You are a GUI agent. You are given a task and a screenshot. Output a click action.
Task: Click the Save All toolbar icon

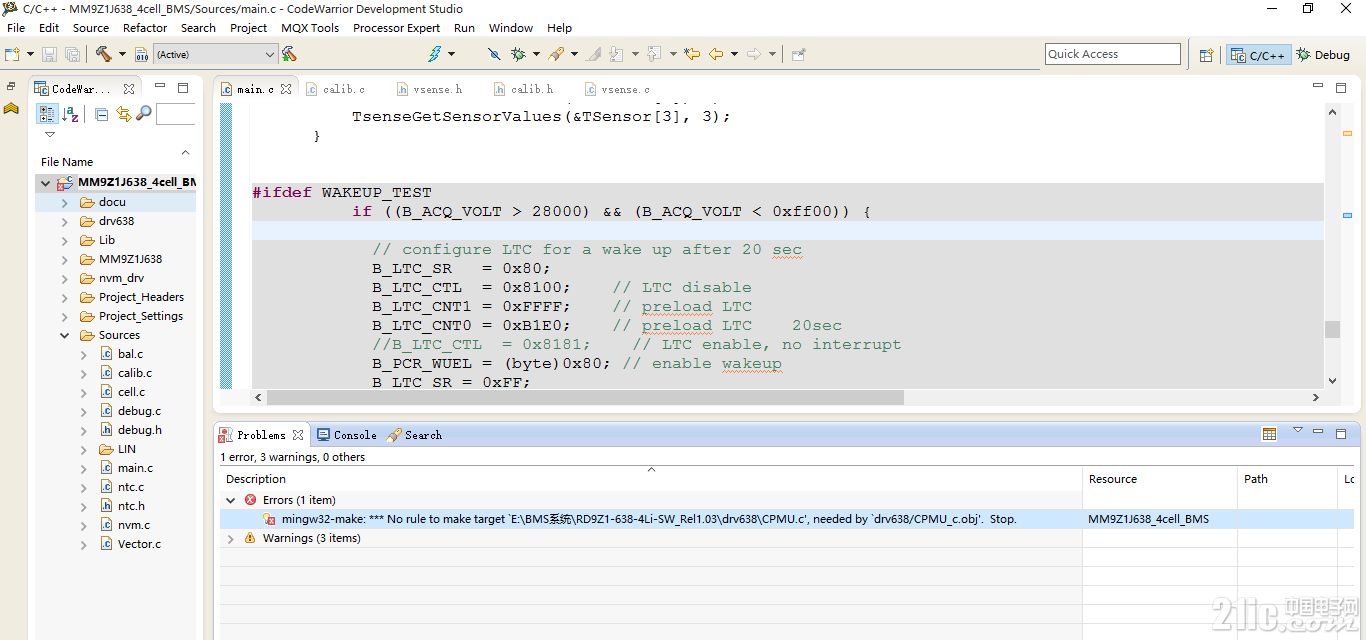73,54
